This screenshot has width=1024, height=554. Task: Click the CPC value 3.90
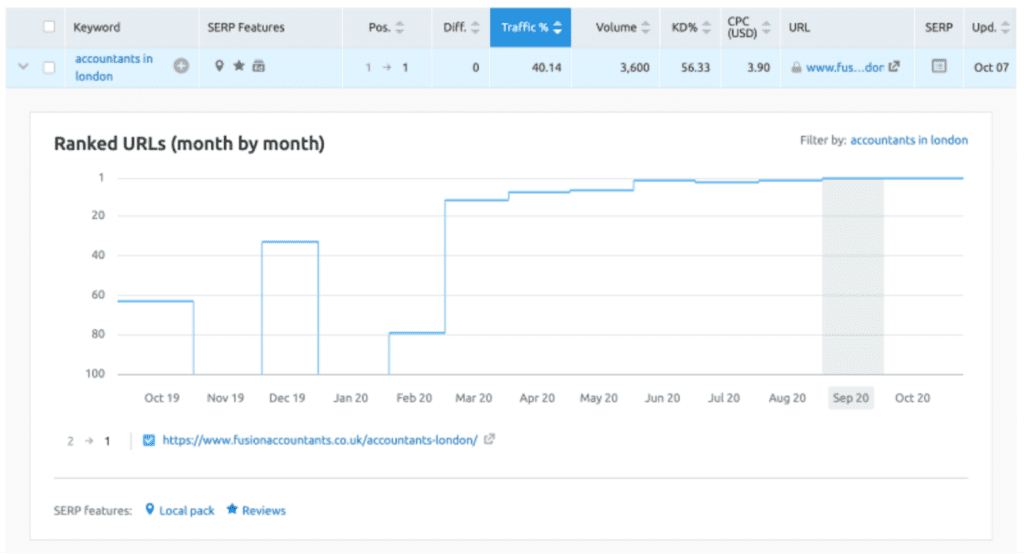(758, 67)
